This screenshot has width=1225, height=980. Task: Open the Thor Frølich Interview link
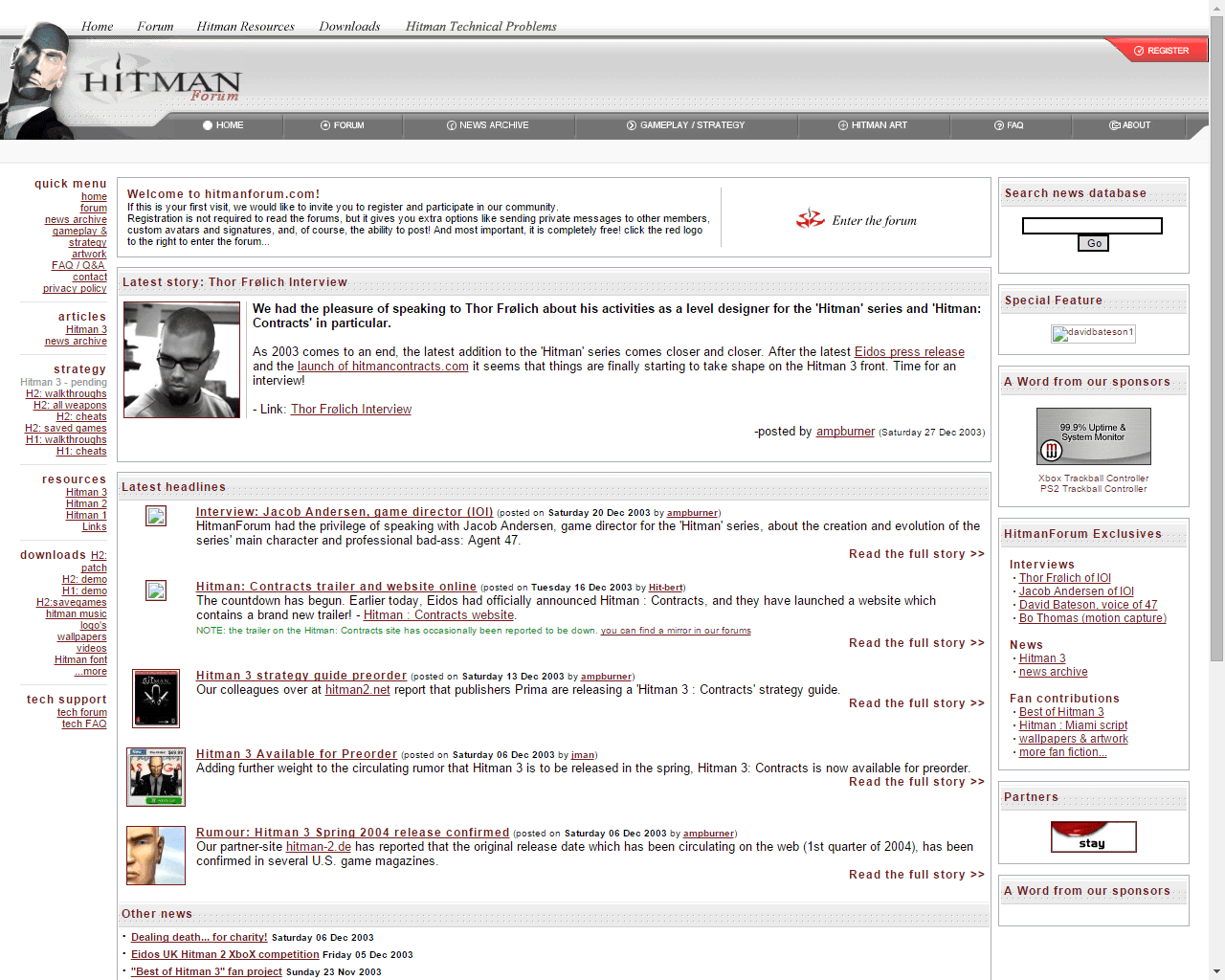point(350,410)
